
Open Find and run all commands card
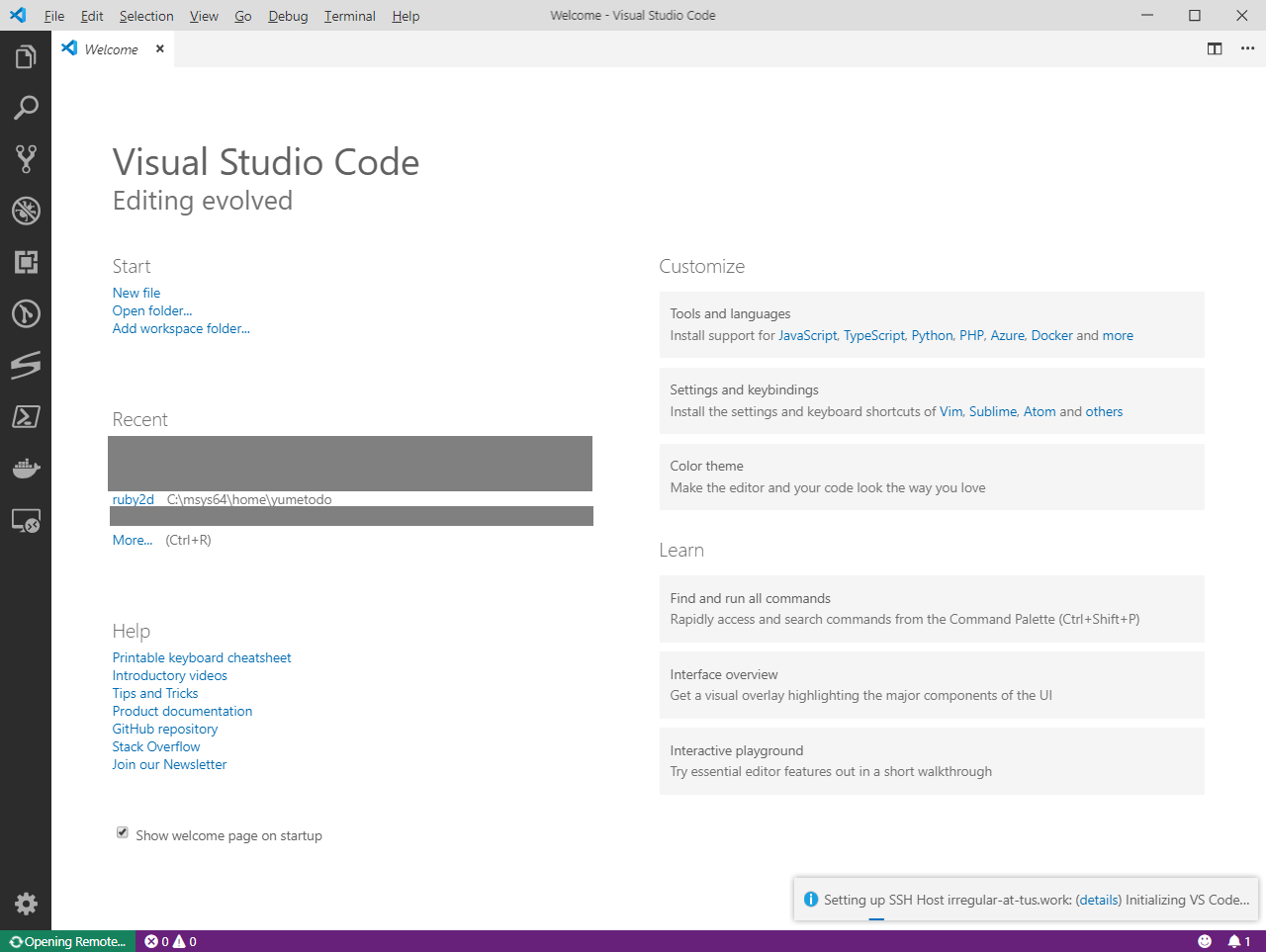point(932,609)
